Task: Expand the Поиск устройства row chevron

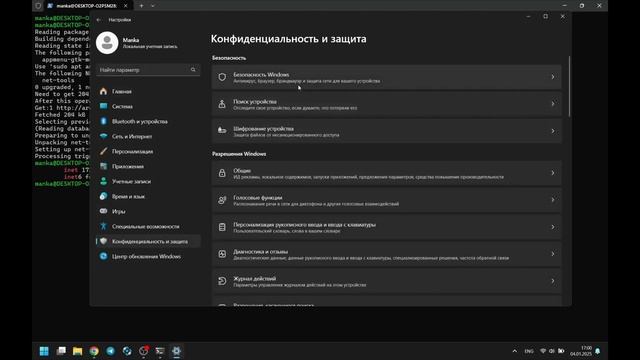Action: [553, 104]
